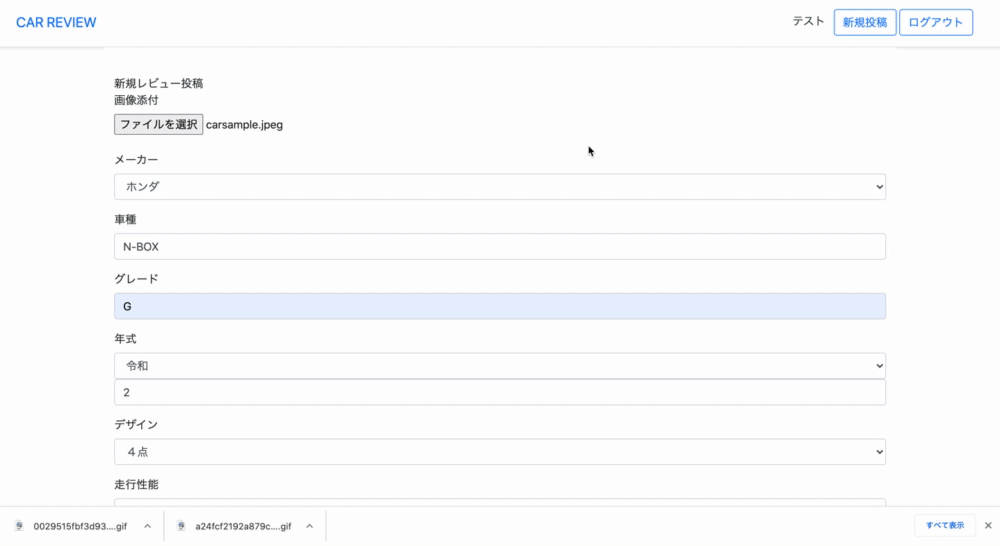The height and width of the screenshot is (546, 1000).
Task: Open the デザイン rating dropdown showing 4点
Action: (500, 452)
